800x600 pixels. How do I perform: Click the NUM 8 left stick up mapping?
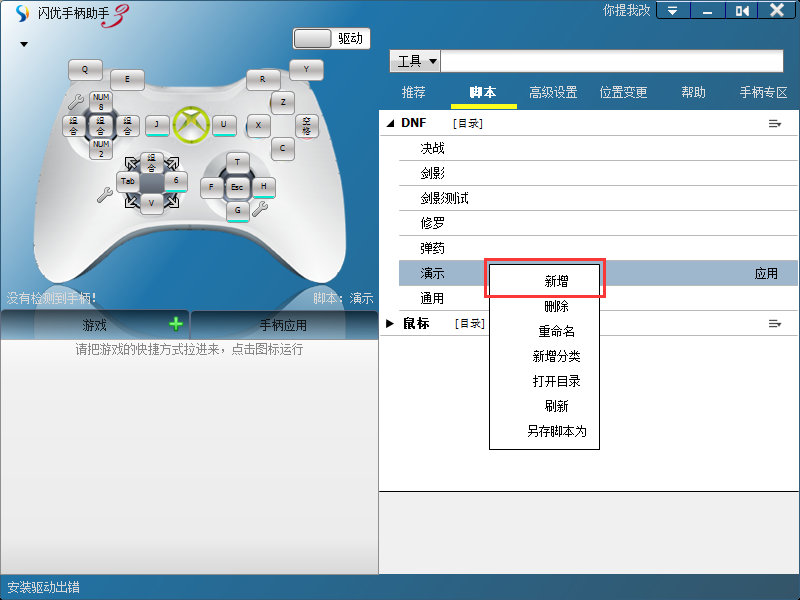tap(101, 102)
